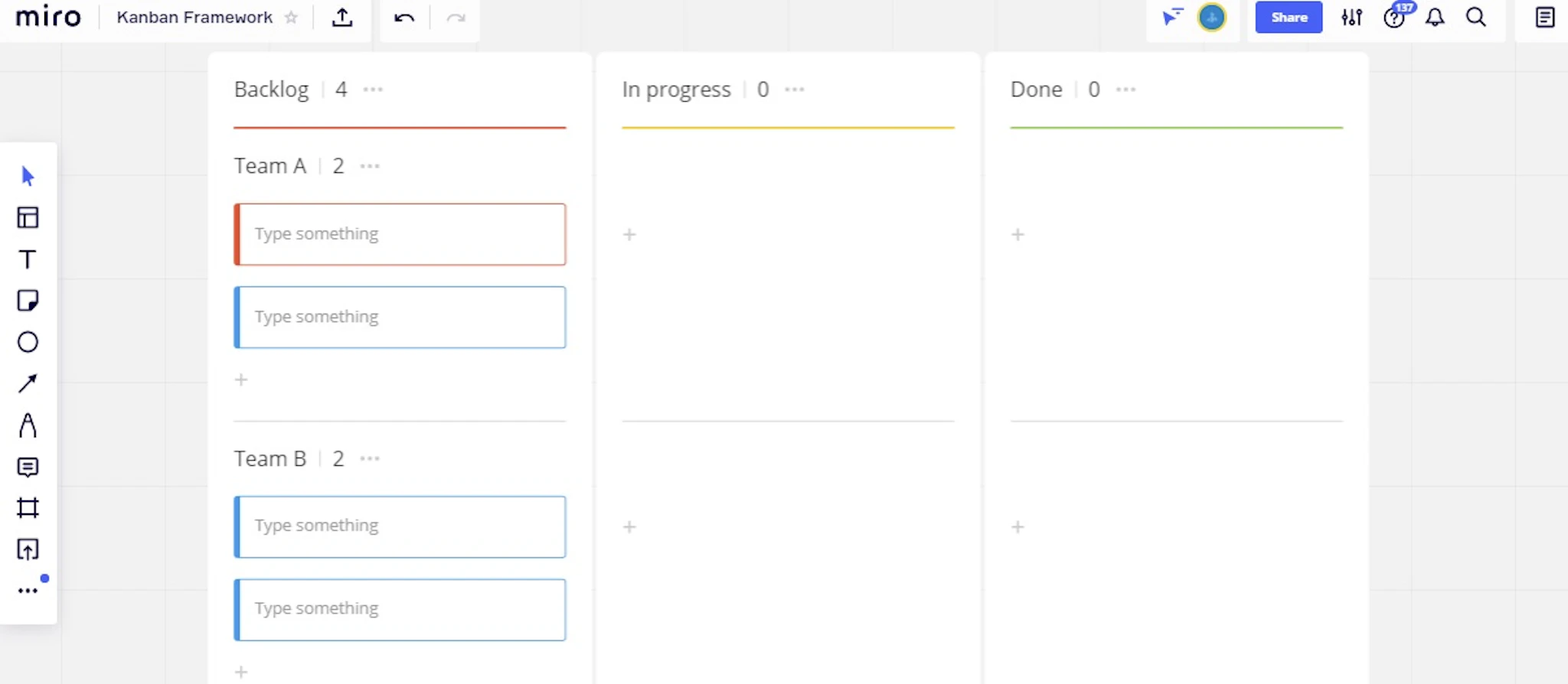The image size is (1568, 684).
Task: Choose the Frame tool
Action: tap(28, 508)
